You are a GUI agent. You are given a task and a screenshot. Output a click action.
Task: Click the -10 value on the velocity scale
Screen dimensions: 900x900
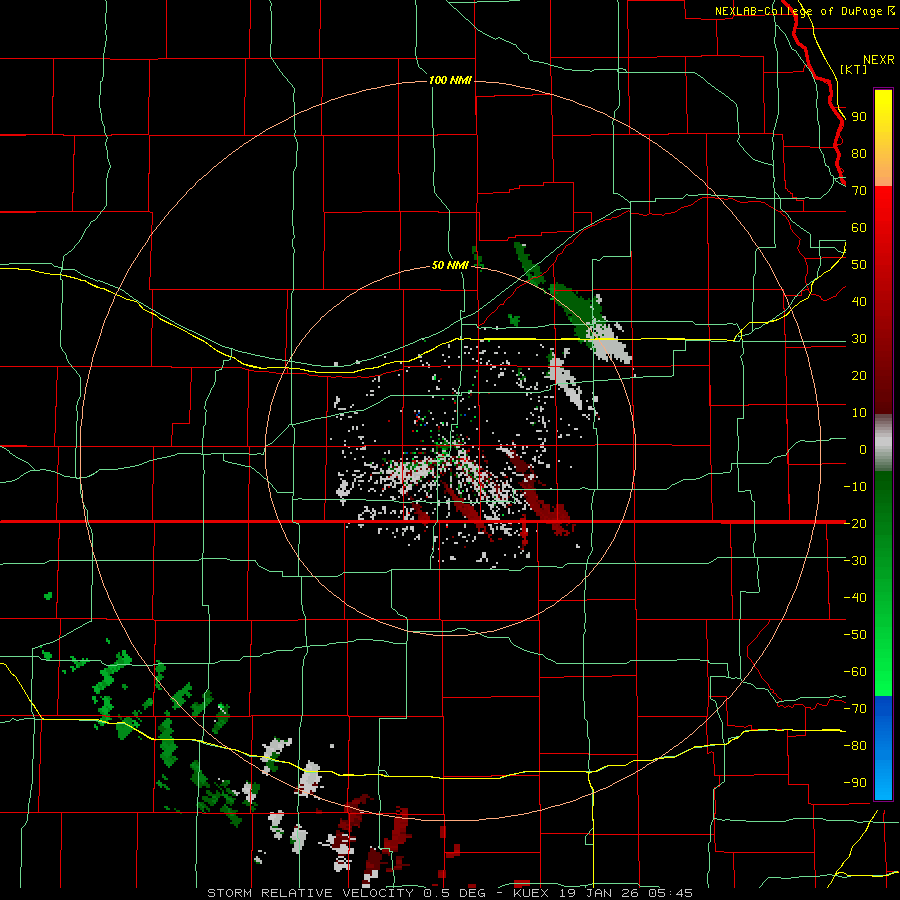855,487
